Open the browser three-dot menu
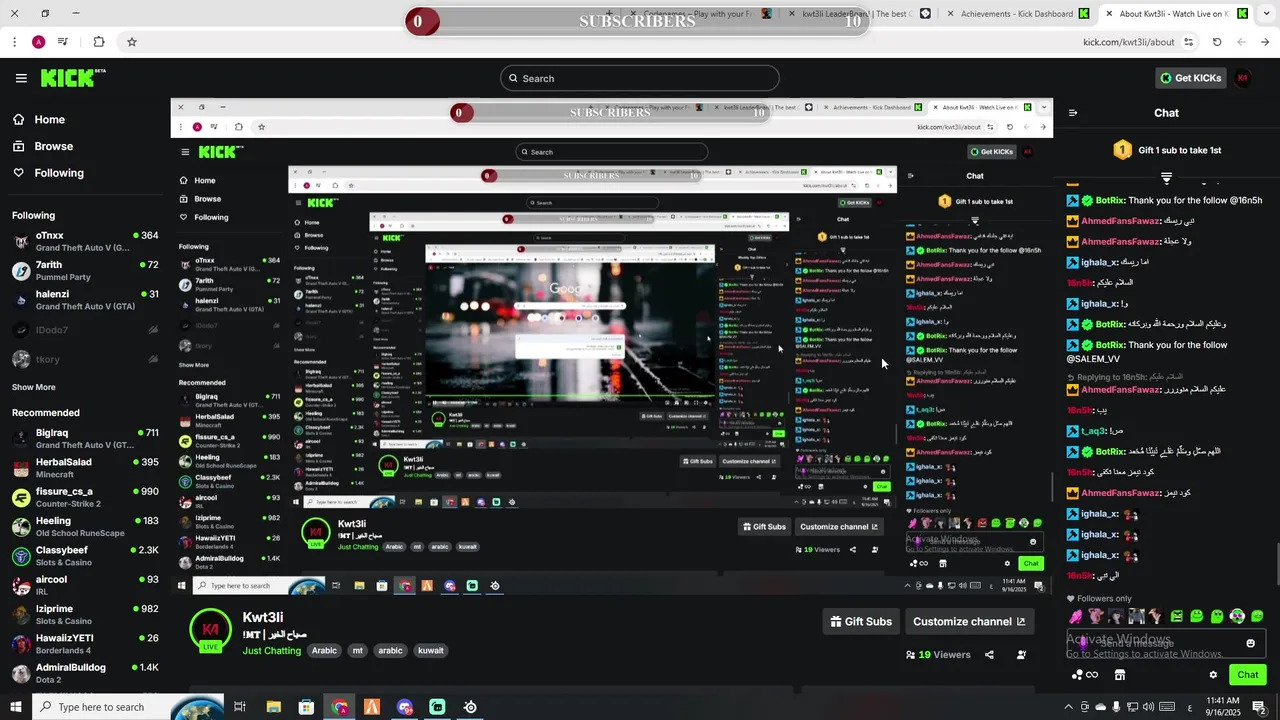The height and width of the screenshot is (720, 1280). pos(14,42)
